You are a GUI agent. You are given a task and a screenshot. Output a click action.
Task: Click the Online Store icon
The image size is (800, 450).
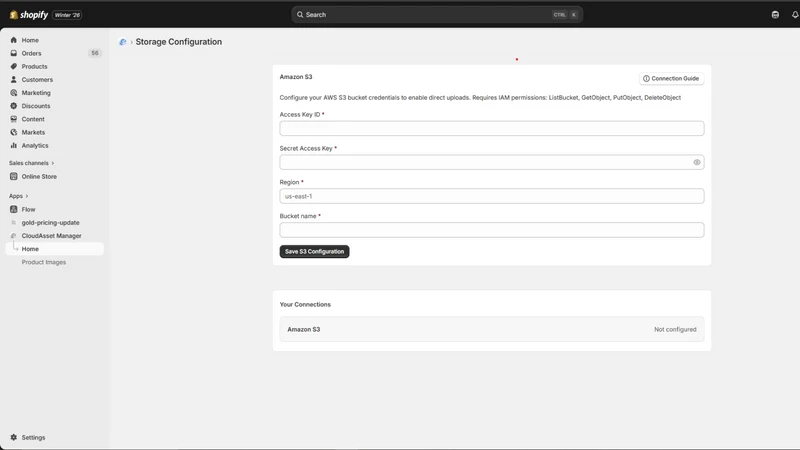tap(14, 177)
